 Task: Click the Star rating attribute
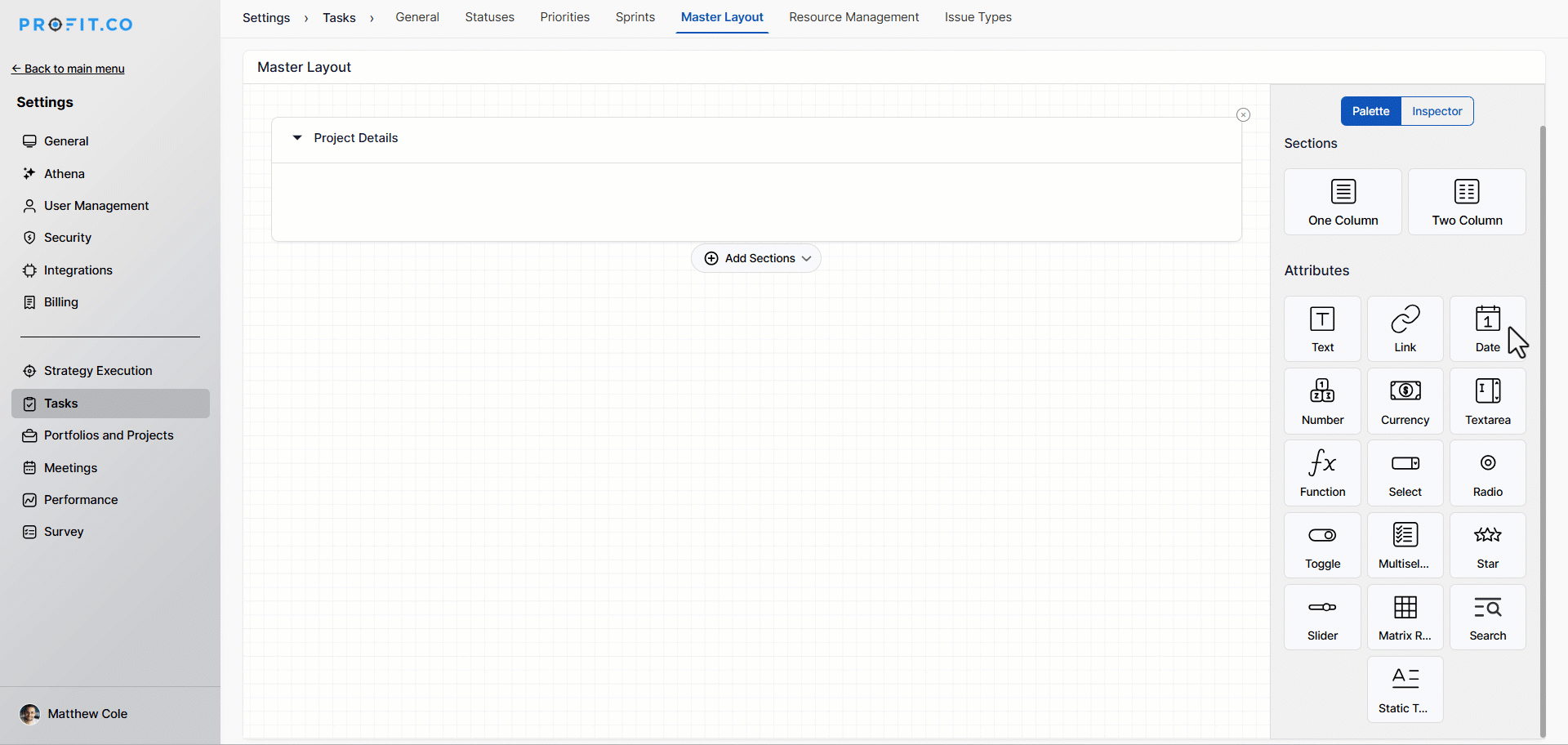point(1487,545)
